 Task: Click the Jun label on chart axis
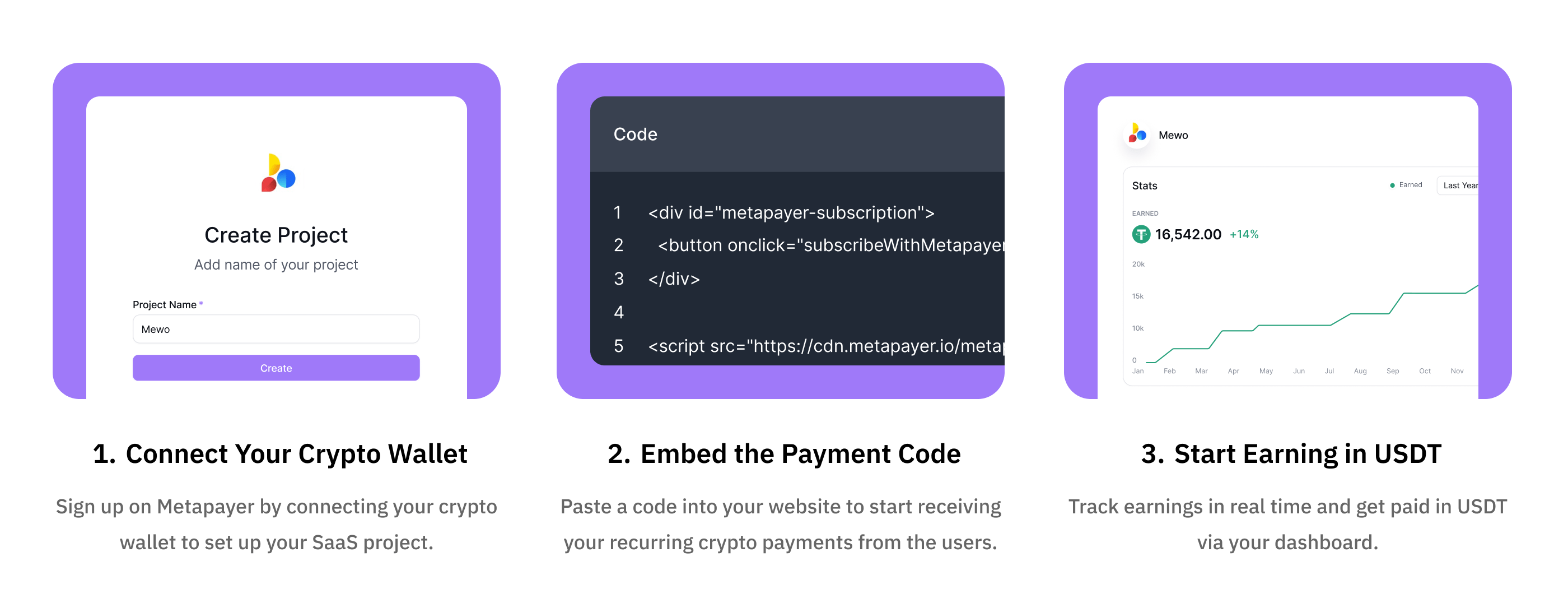[1298, 371]
